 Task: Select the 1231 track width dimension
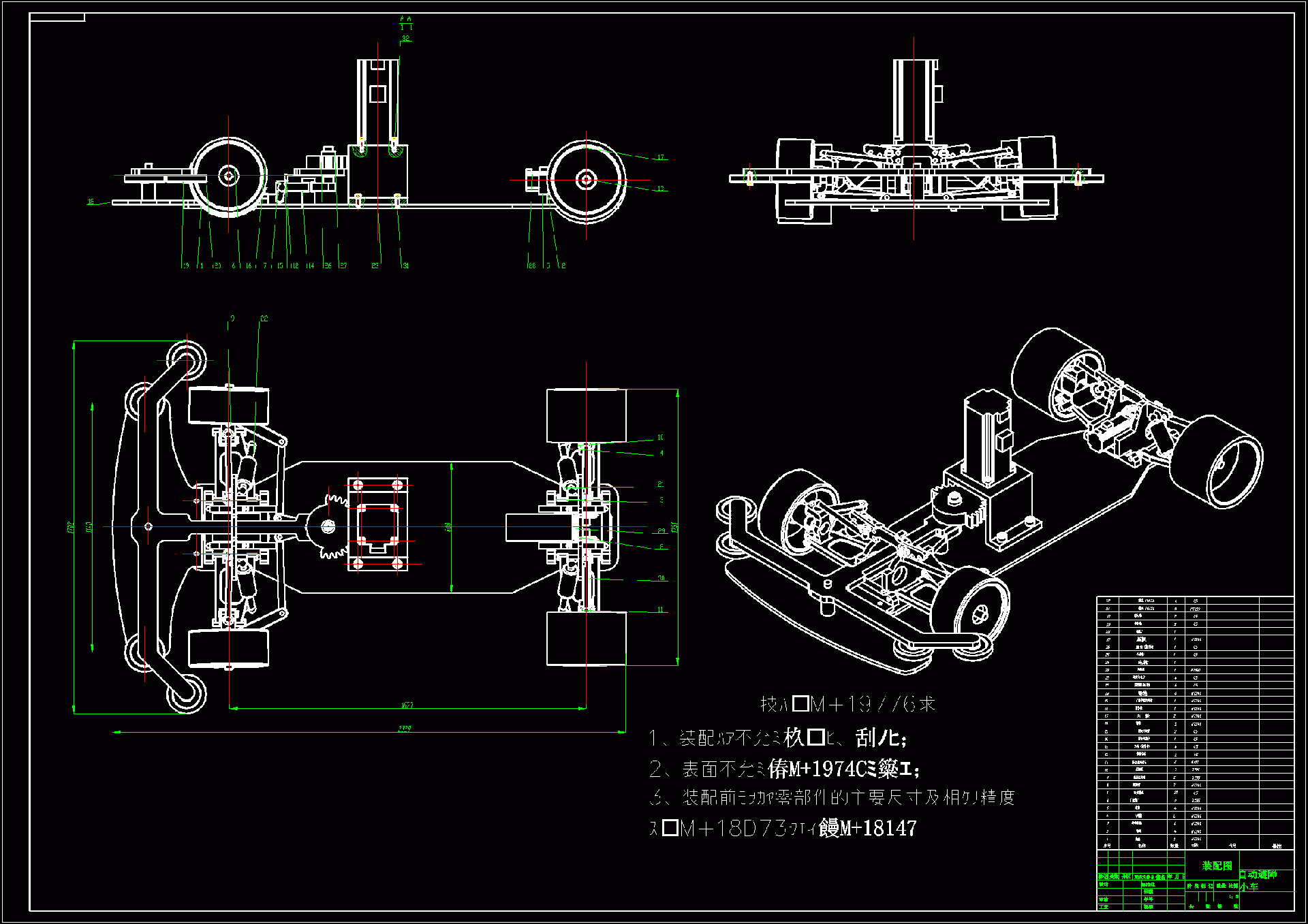coord(674,527)
